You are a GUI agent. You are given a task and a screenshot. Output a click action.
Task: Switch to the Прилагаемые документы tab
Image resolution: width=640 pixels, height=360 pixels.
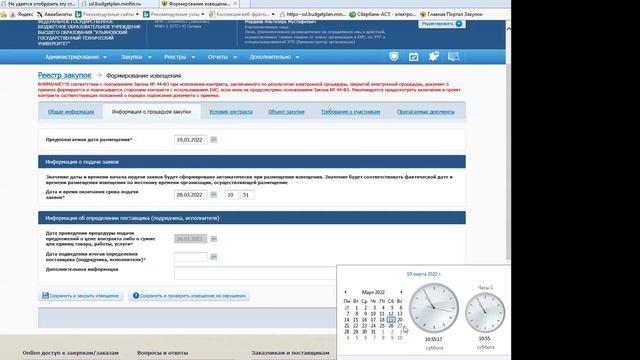[426, 111]
